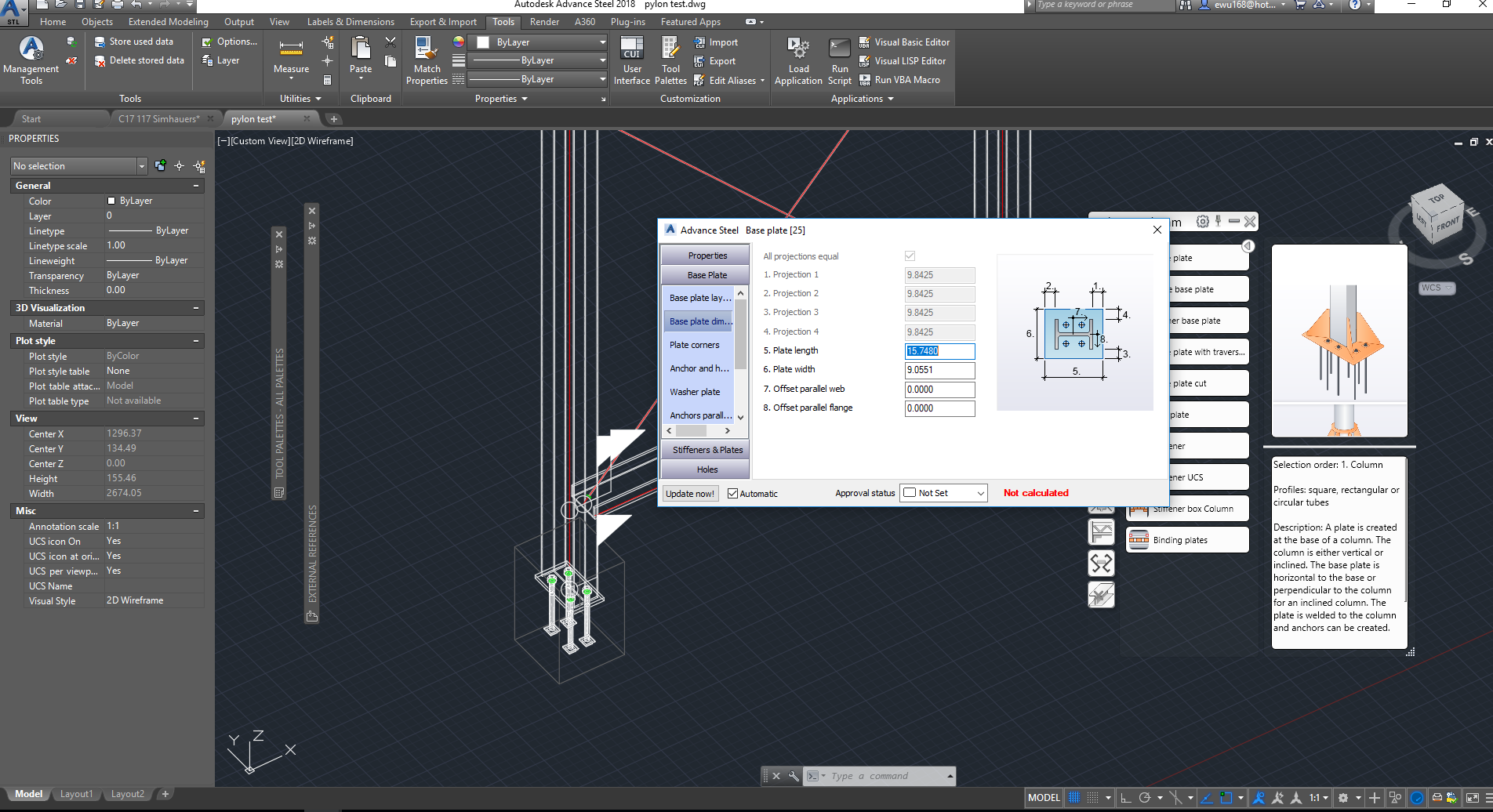Open the Holes tab in the dialog
1493x812 pixels.
pyautogui.click(x=704, y=469)
